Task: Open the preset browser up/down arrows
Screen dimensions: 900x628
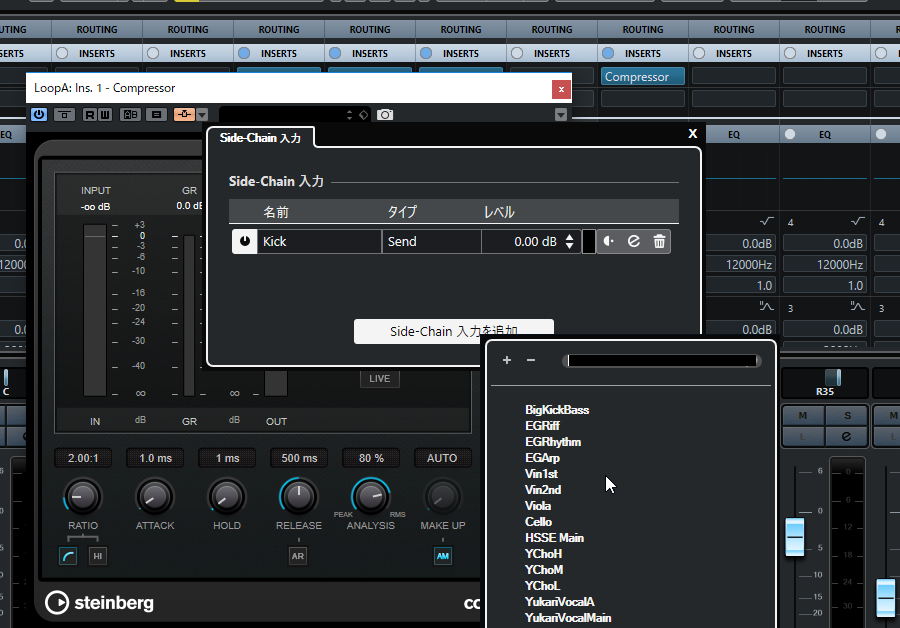Action: (x=350, y=115)
